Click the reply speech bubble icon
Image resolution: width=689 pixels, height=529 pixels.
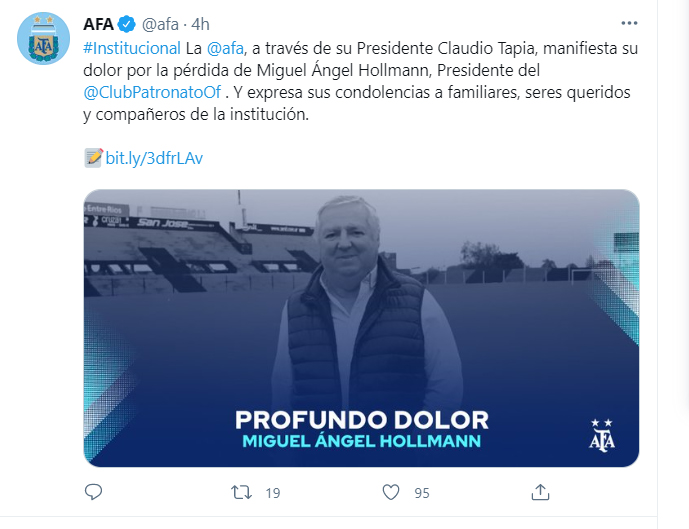tap(93, 492)
